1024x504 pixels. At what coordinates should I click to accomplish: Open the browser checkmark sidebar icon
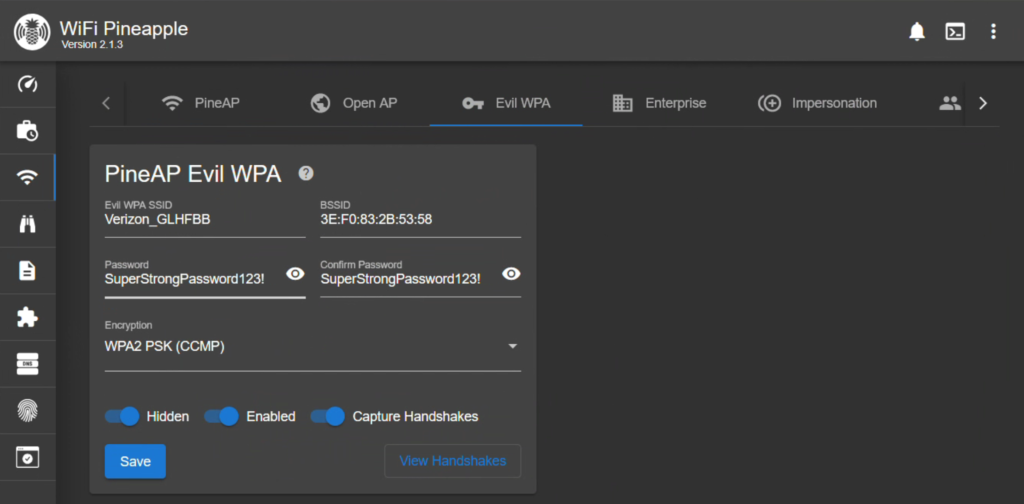tap(27, 457)
